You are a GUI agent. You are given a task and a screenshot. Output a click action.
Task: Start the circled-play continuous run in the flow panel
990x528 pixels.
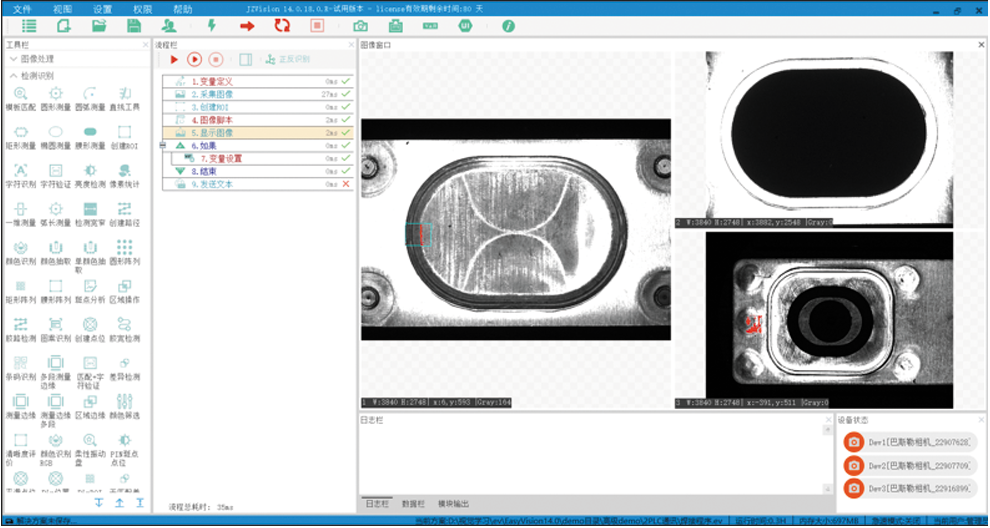click(x=194, y=59)
